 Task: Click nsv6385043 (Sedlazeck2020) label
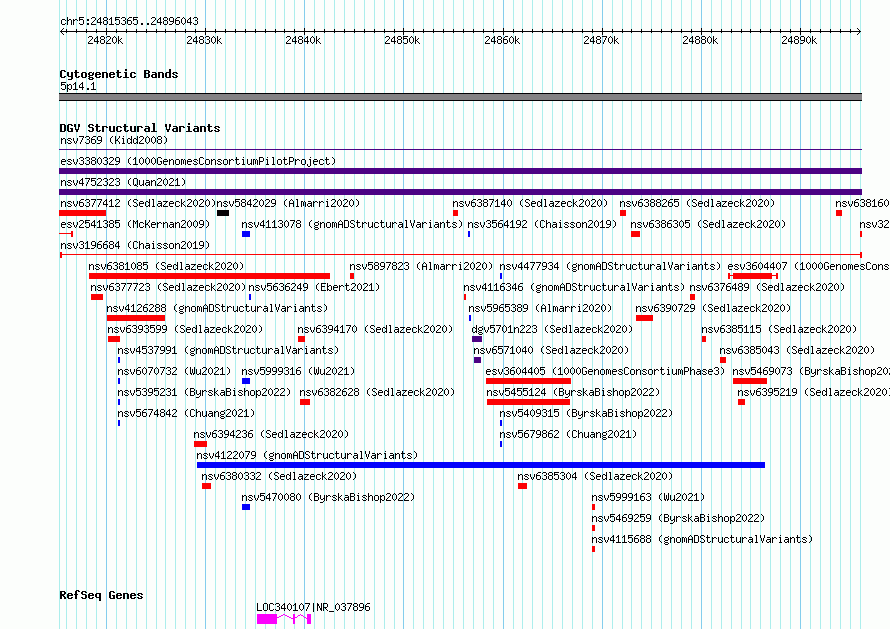click(797, 350)
